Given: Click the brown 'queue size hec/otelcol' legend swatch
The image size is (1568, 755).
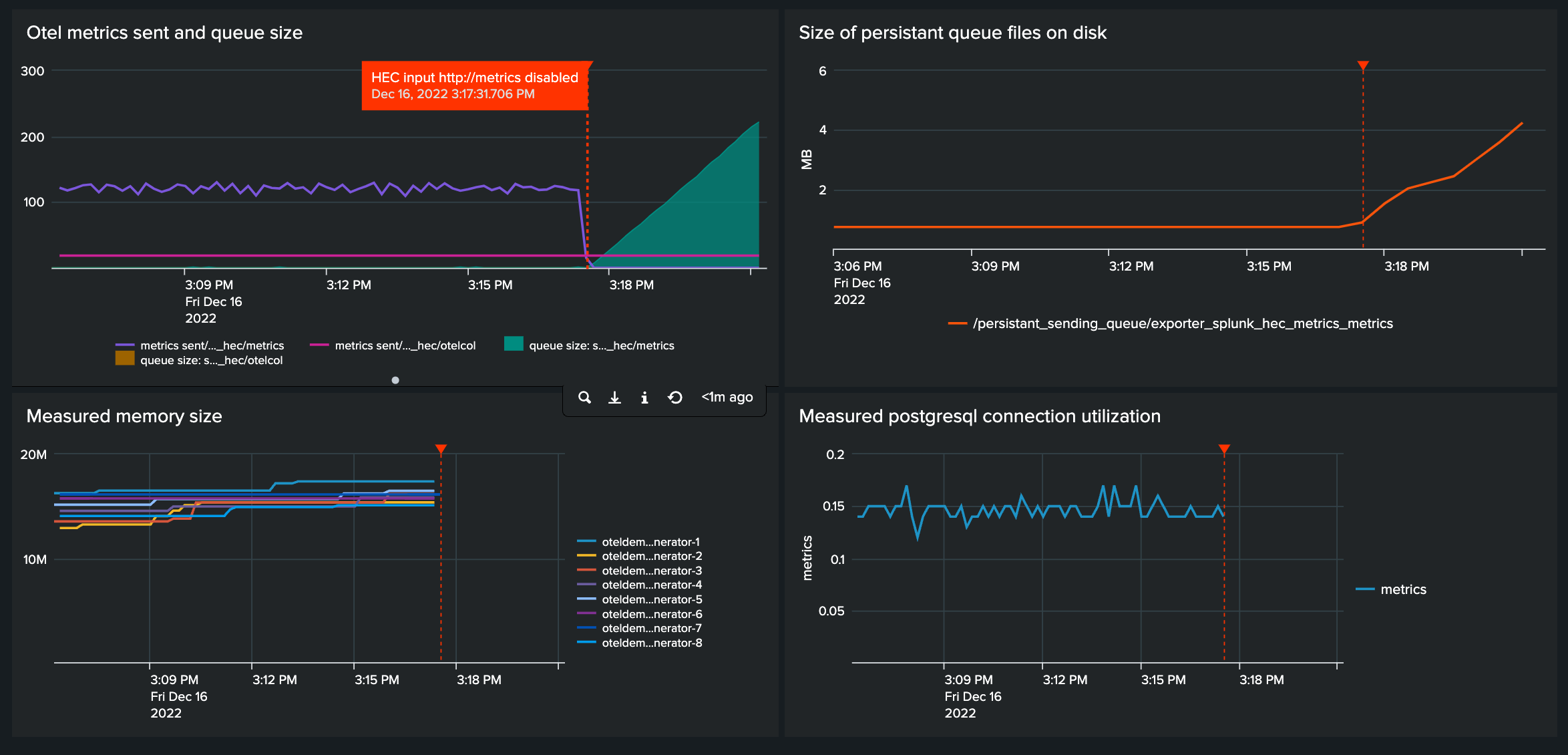Looking at the screenshot, I should pyautogui.click(x=125, y=359).
